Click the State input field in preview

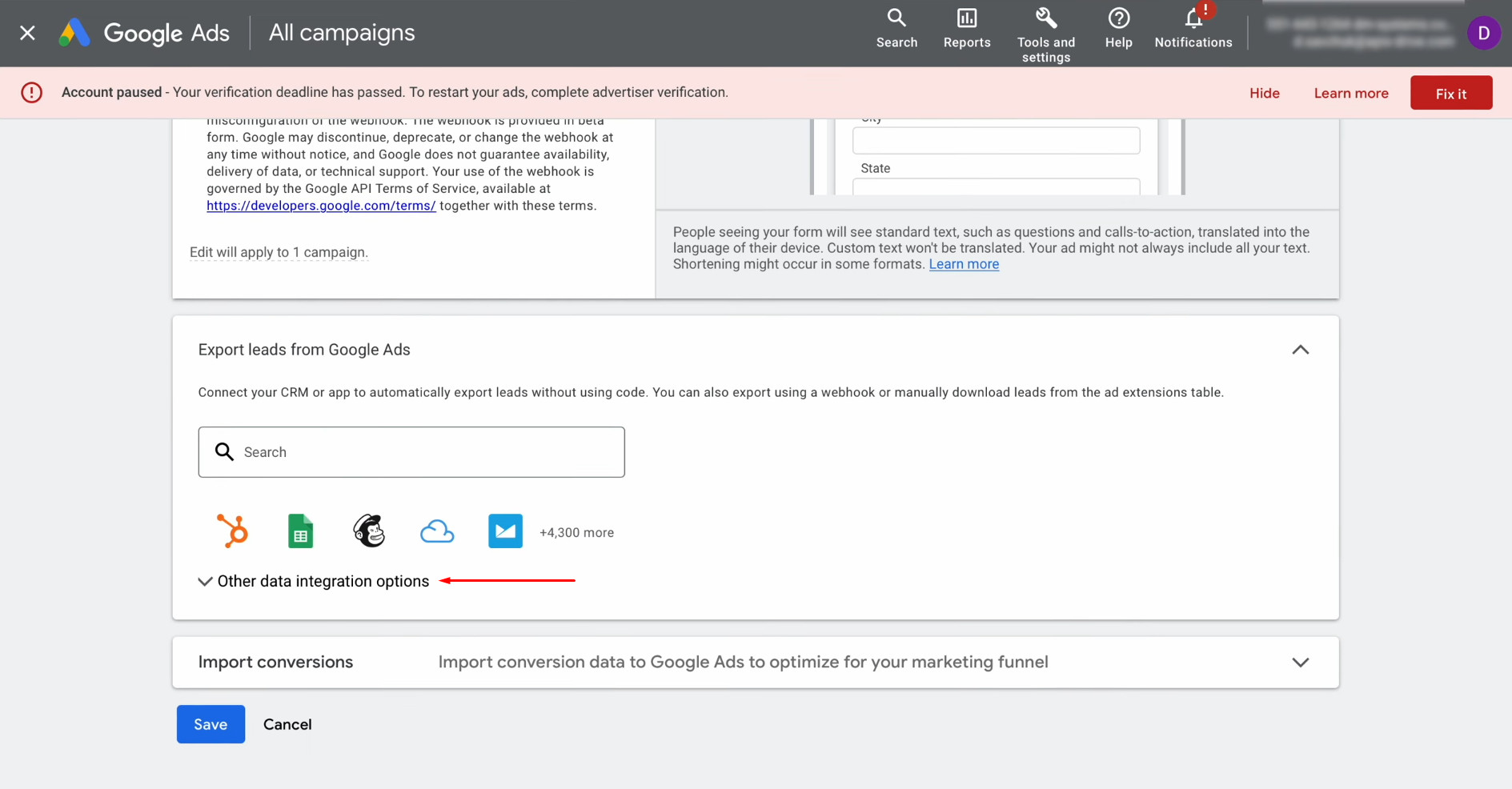pos(996,186)
